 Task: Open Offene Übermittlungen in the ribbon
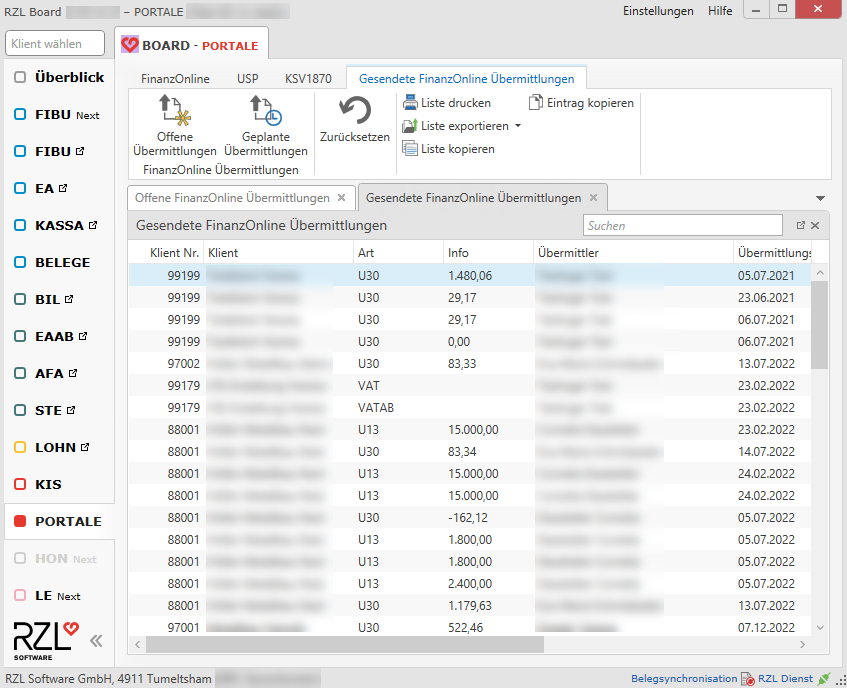coord(174,112)
